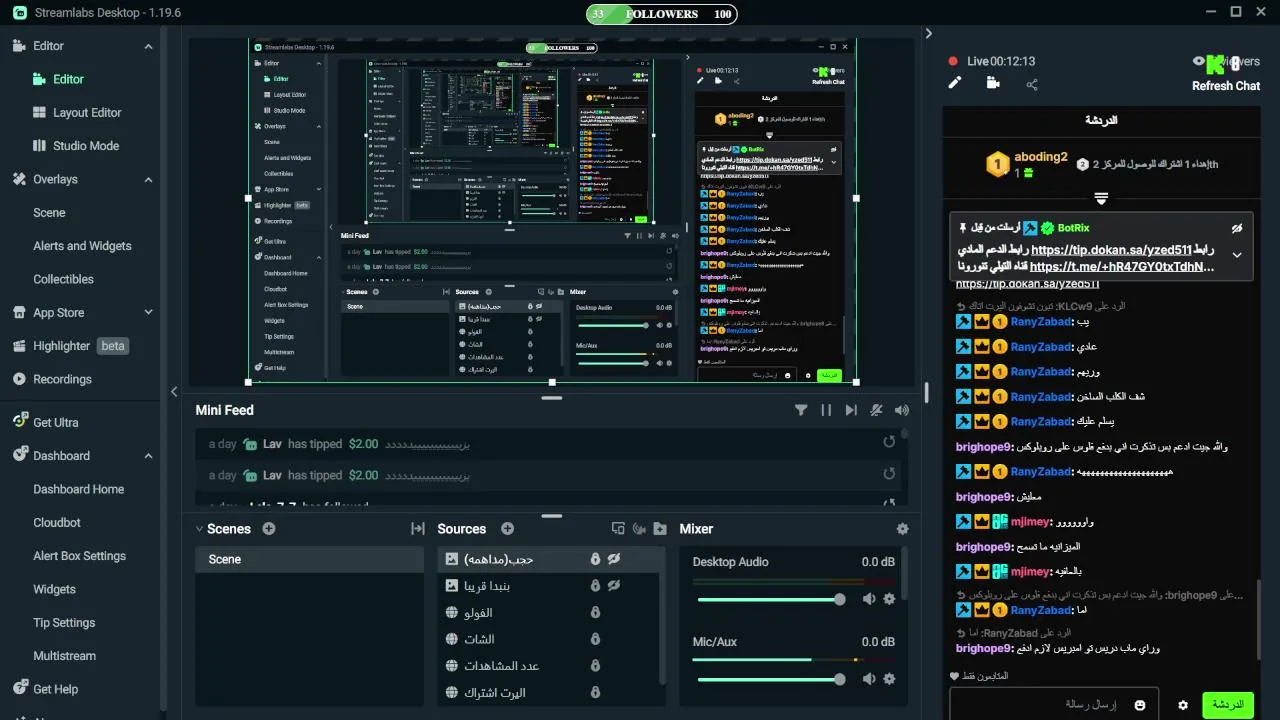Click the Get Help sidebar icon
Viewport: 1280px width, 720px height.
[x=20, y=689]
